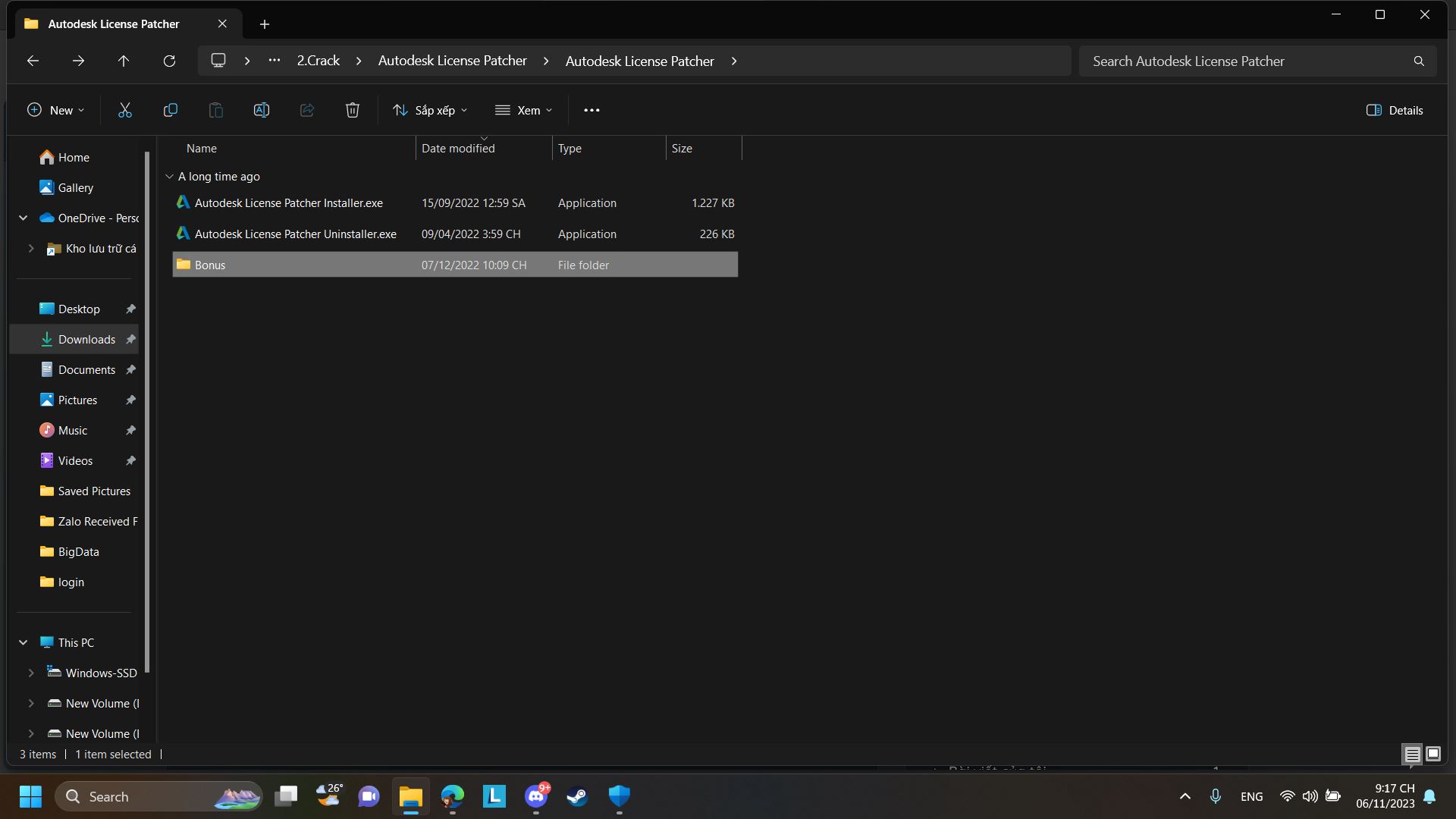The height and width of the screenshot is (819, 1456).
Task: Open the New item menu button
Action: (x=55, y=111)
